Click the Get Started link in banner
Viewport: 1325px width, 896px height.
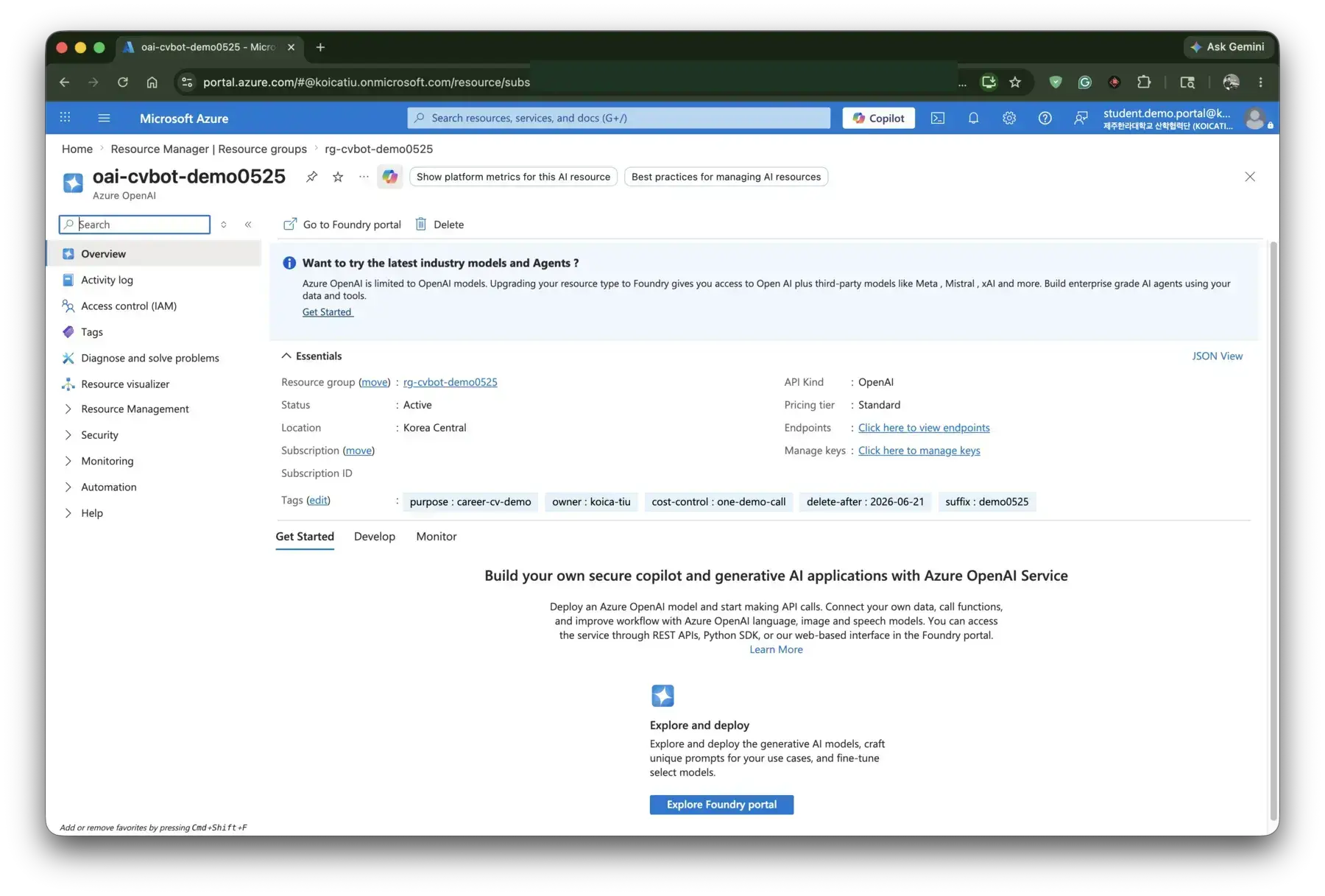coord(327,312)
